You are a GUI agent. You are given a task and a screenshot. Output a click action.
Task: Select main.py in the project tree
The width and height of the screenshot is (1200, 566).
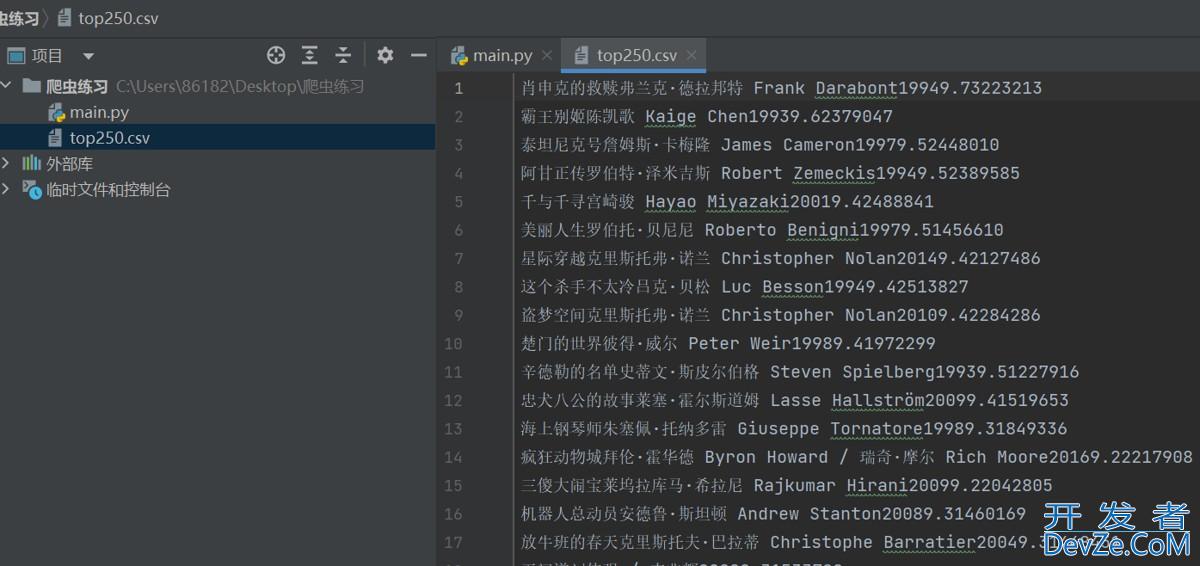pos(99,112)
